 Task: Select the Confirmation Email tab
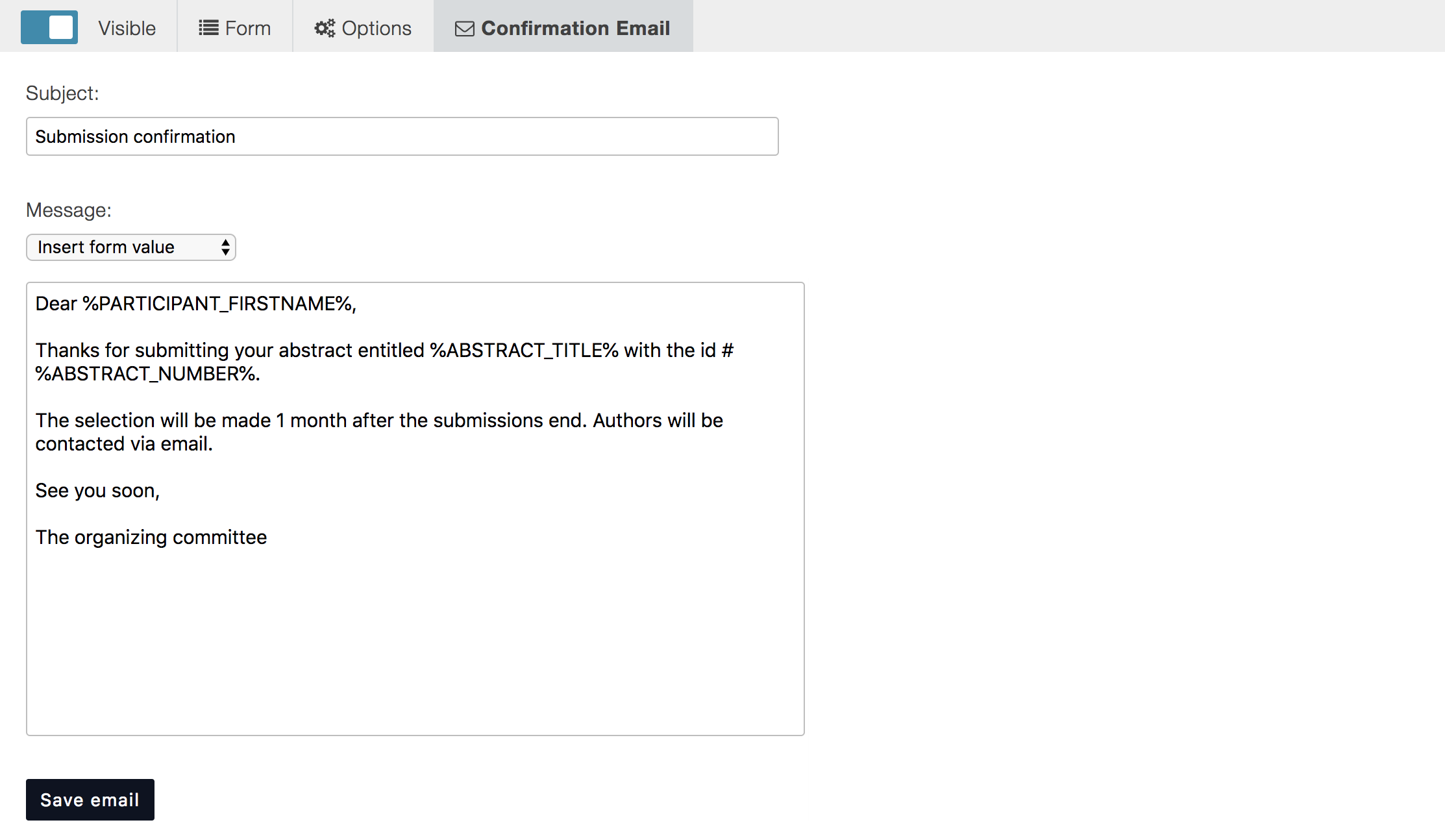coord(563,27)
